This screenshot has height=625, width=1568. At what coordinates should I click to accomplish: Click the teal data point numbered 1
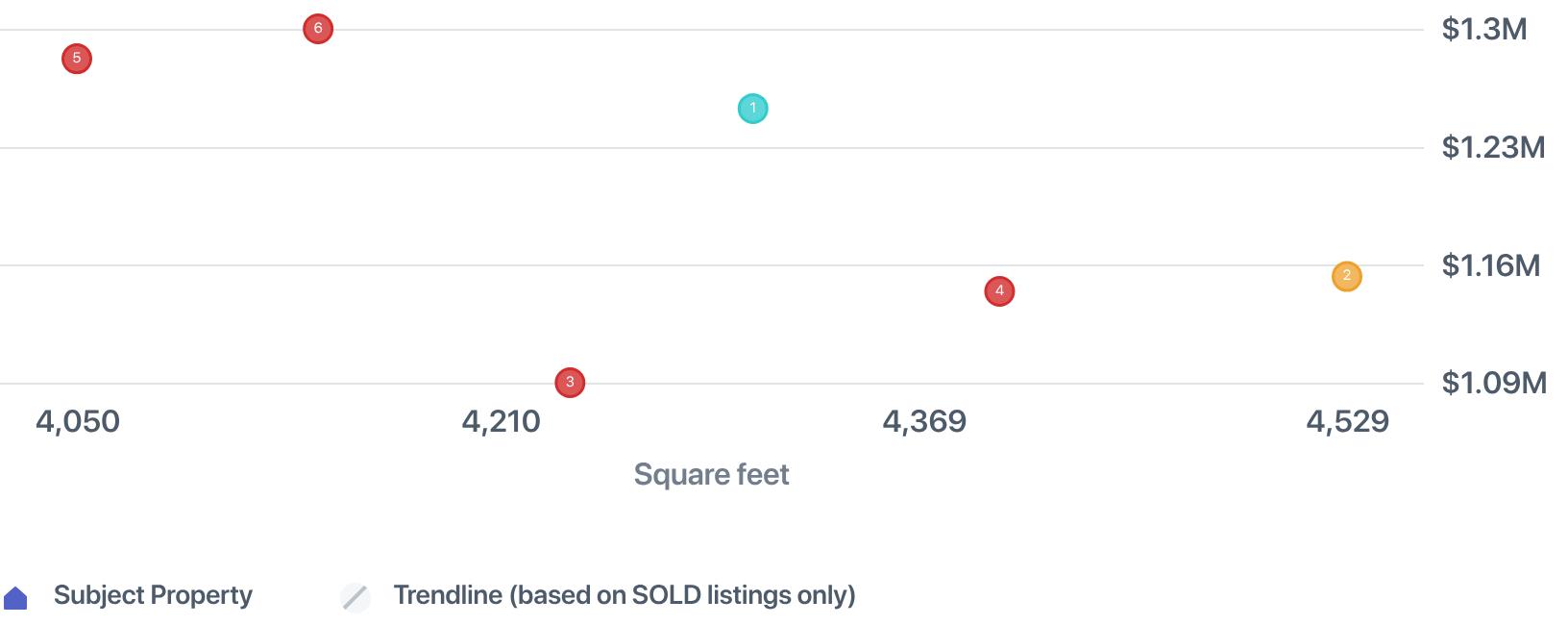coord(752,109)
